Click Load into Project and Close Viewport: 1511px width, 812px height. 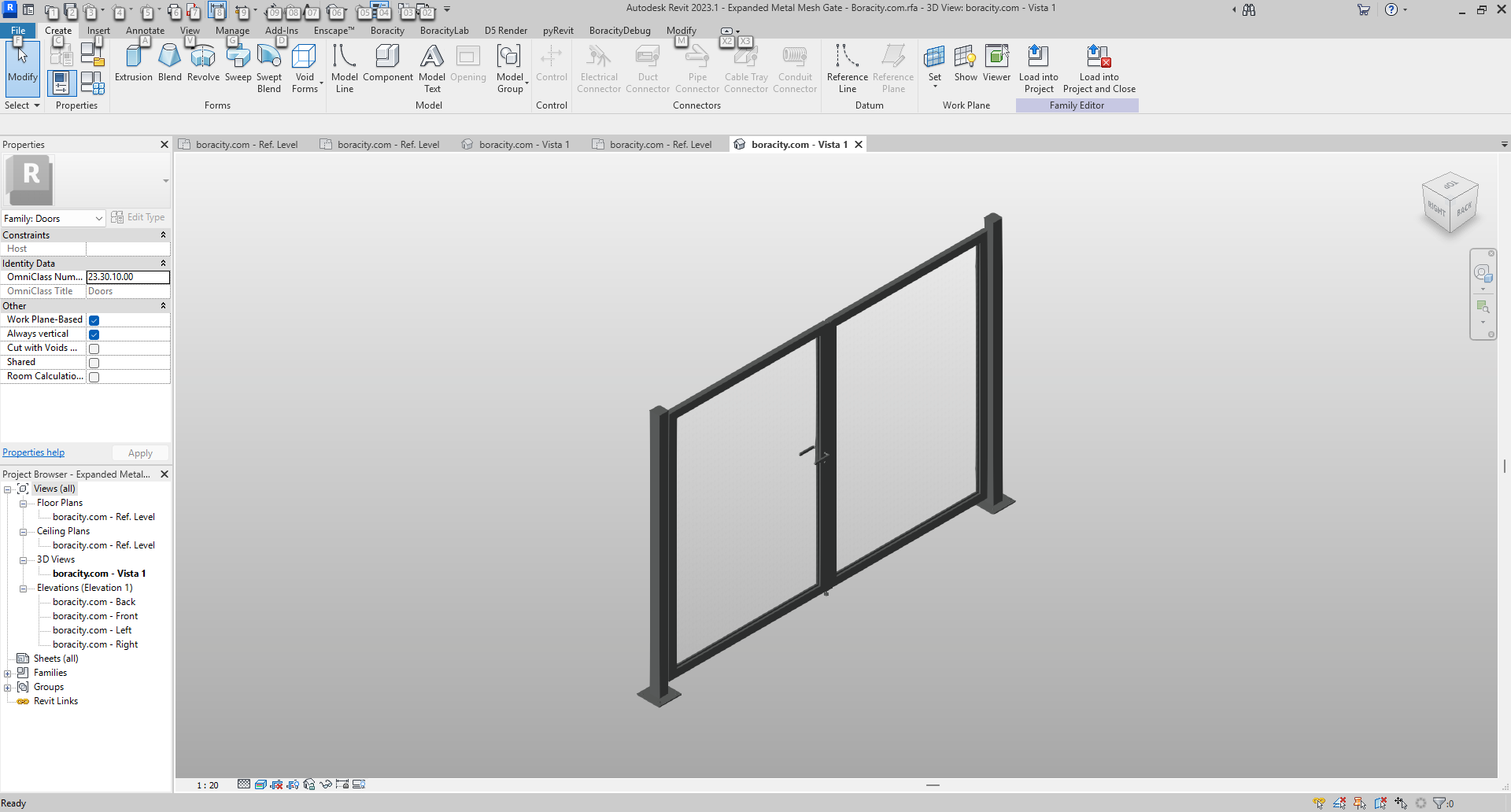(1099, 68)
